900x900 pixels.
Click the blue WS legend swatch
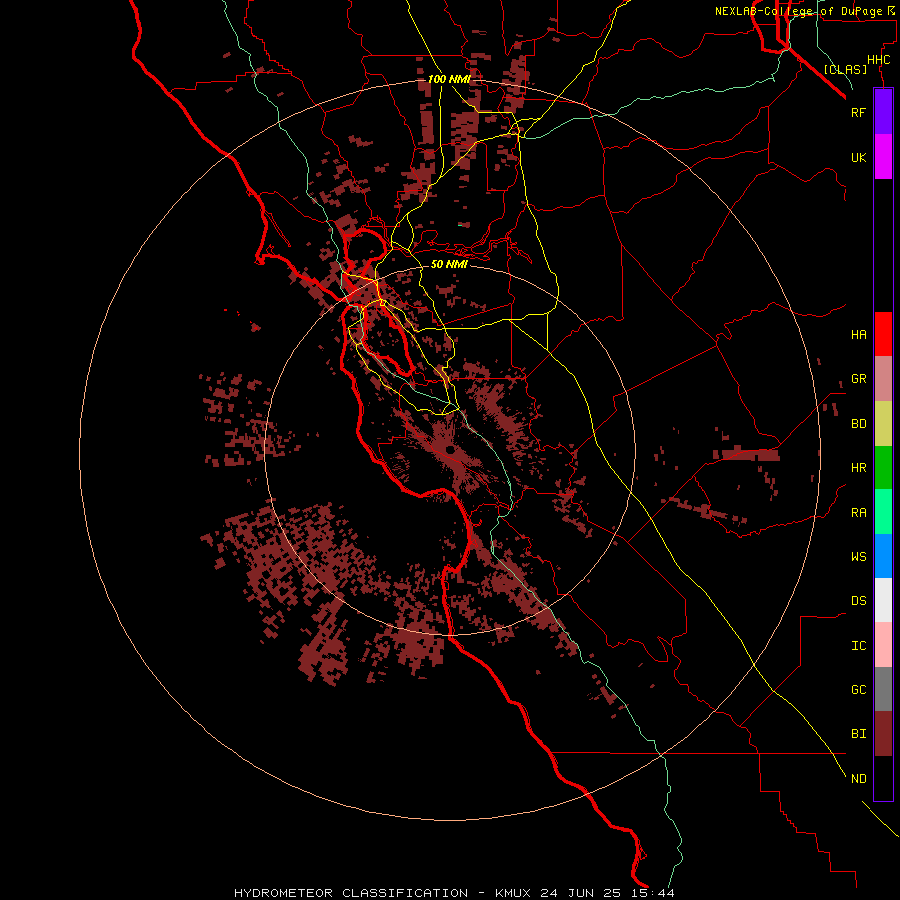pos(883,556)
